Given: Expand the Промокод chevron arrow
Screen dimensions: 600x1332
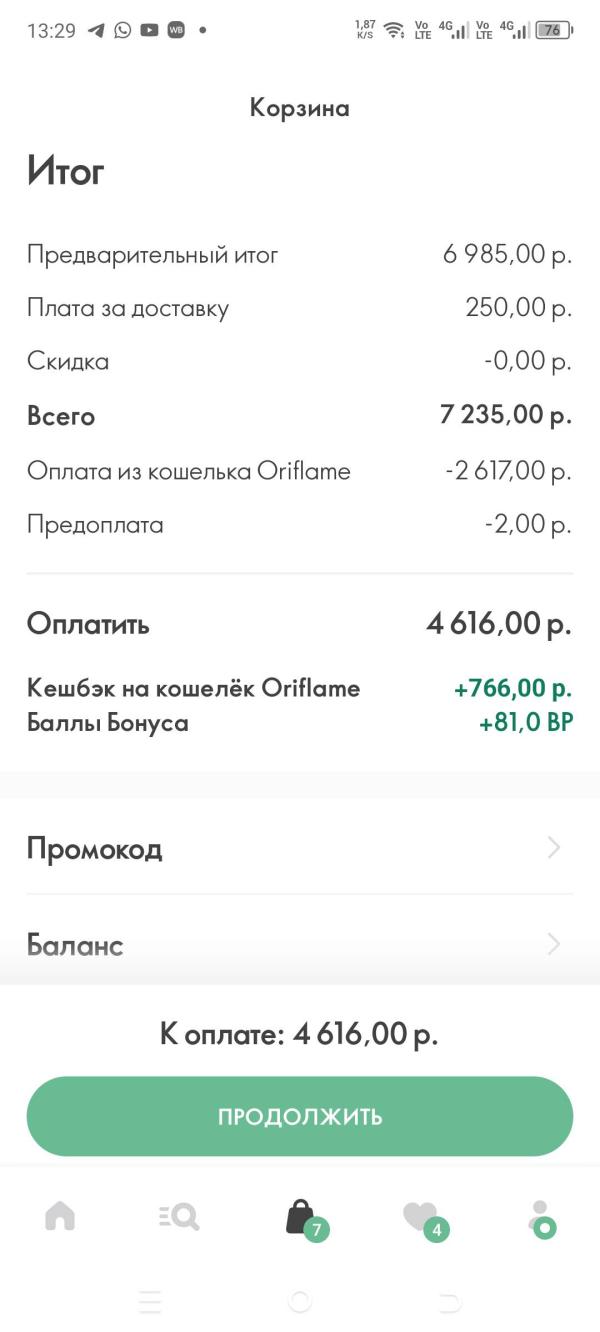Looking at the screenshot, I should tap(555, 848).
